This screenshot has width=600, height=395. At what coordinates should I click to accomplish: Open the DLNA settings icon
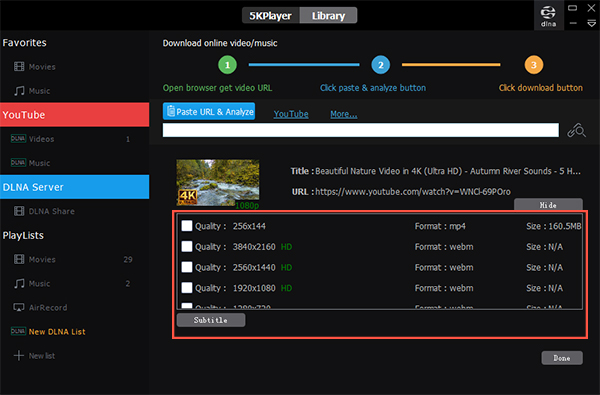pyautogui.click(x=548, y=15)
